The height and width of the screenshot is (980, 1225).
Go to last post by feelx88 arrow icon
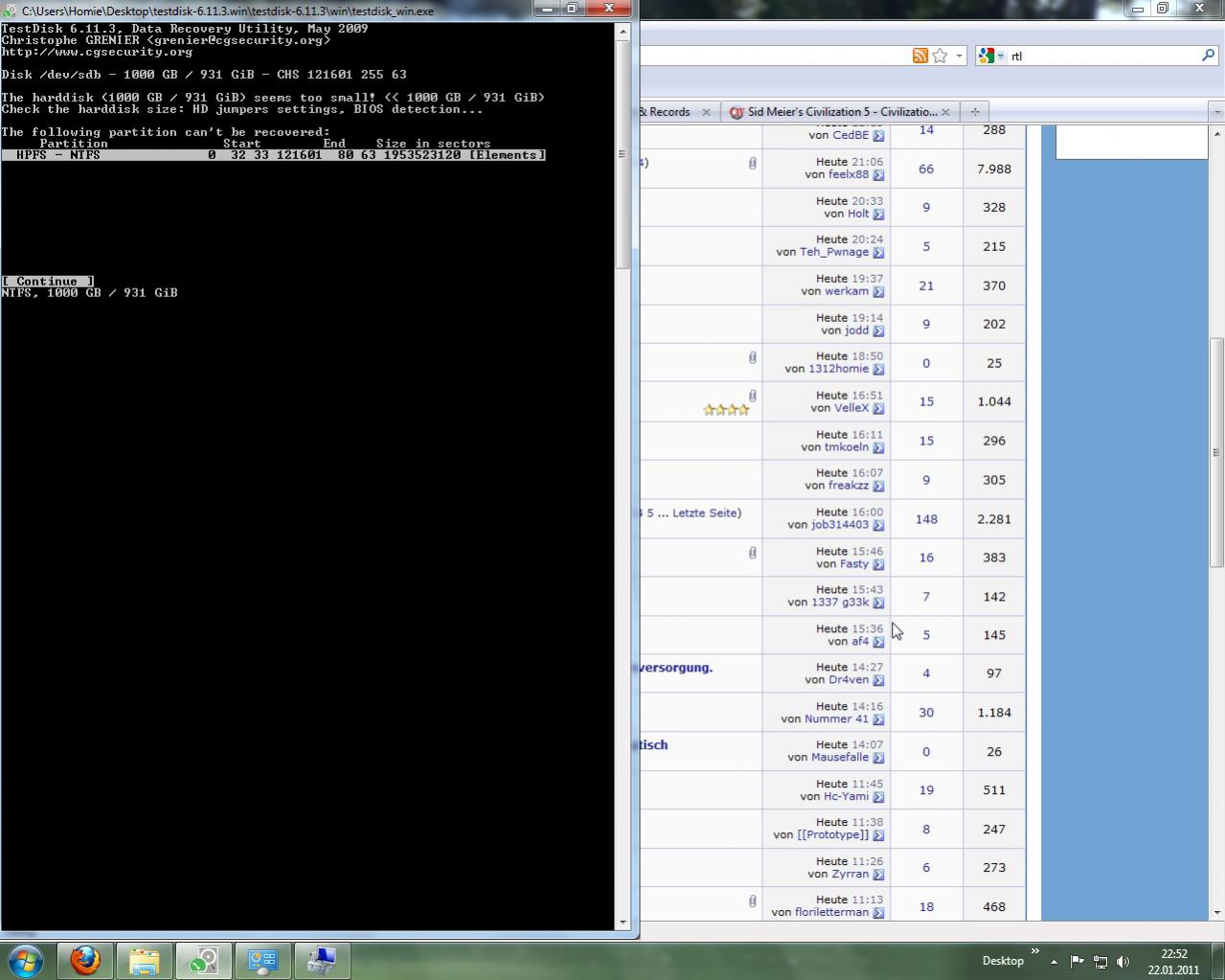[878, 175]
